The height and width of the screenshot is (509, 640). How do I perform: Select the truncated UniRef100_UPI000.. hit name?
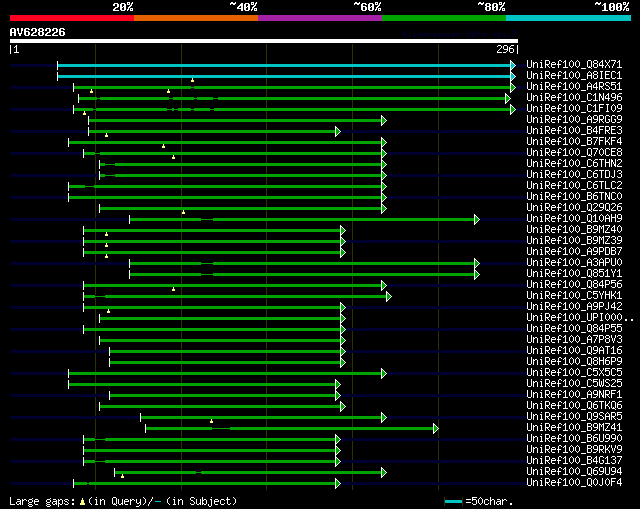click(x=580, y=318)
